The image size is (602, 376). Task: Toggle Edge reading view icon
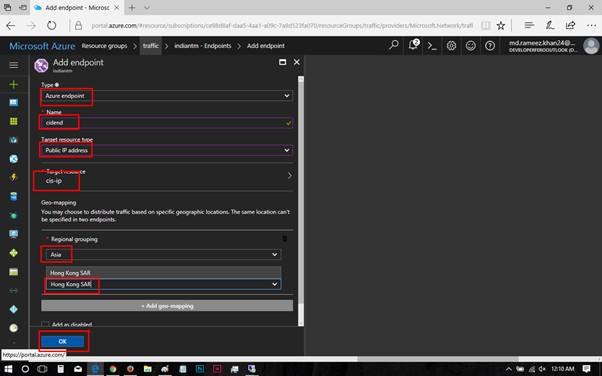pos(485,25)
